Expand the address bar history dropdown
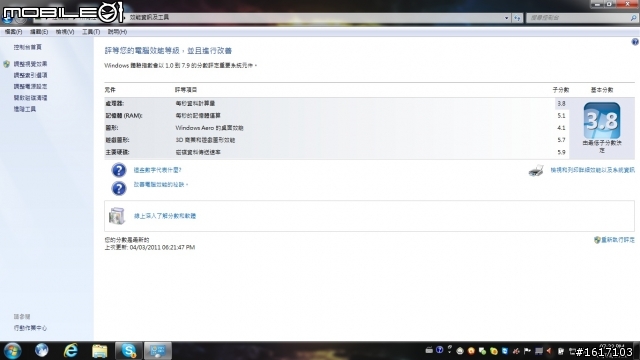 click(x=507, y=18)
